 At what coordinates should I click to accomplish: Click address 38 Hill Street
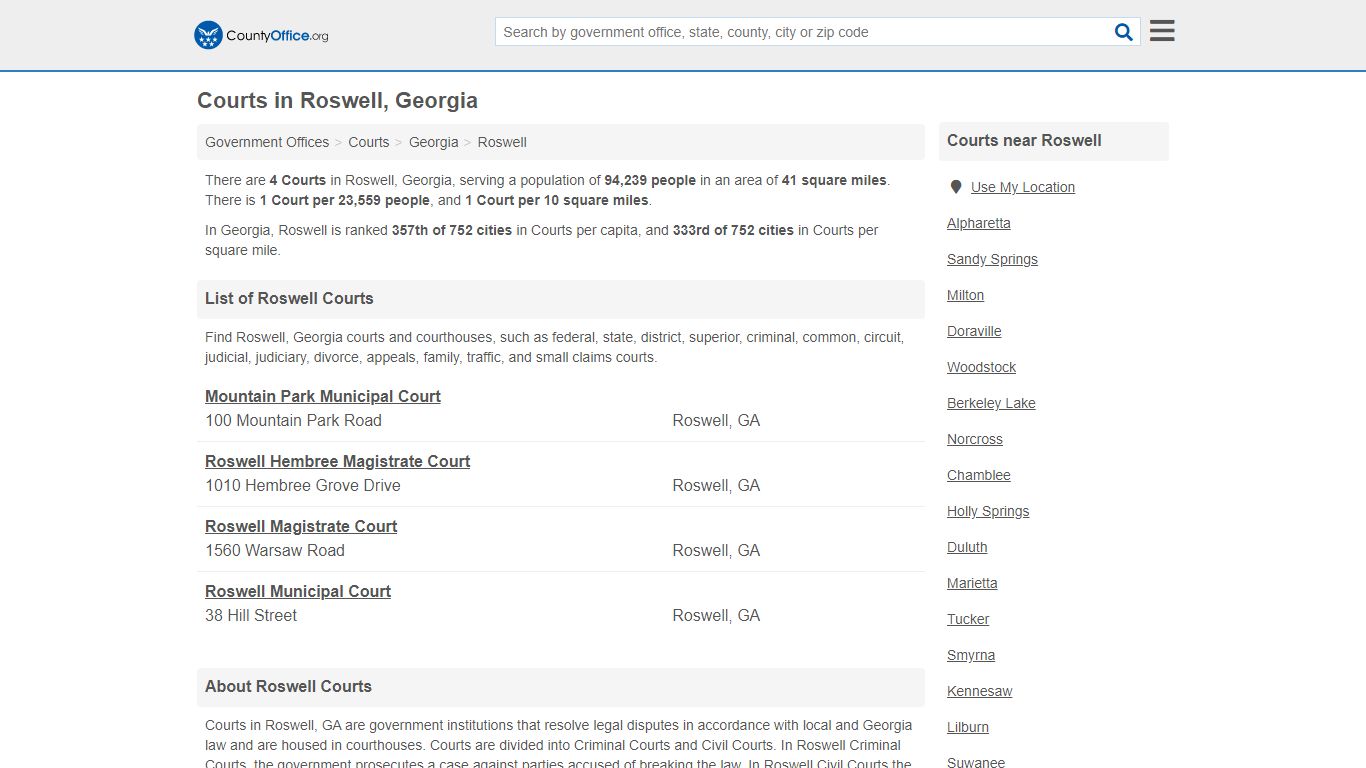click(x=251, y=615)
